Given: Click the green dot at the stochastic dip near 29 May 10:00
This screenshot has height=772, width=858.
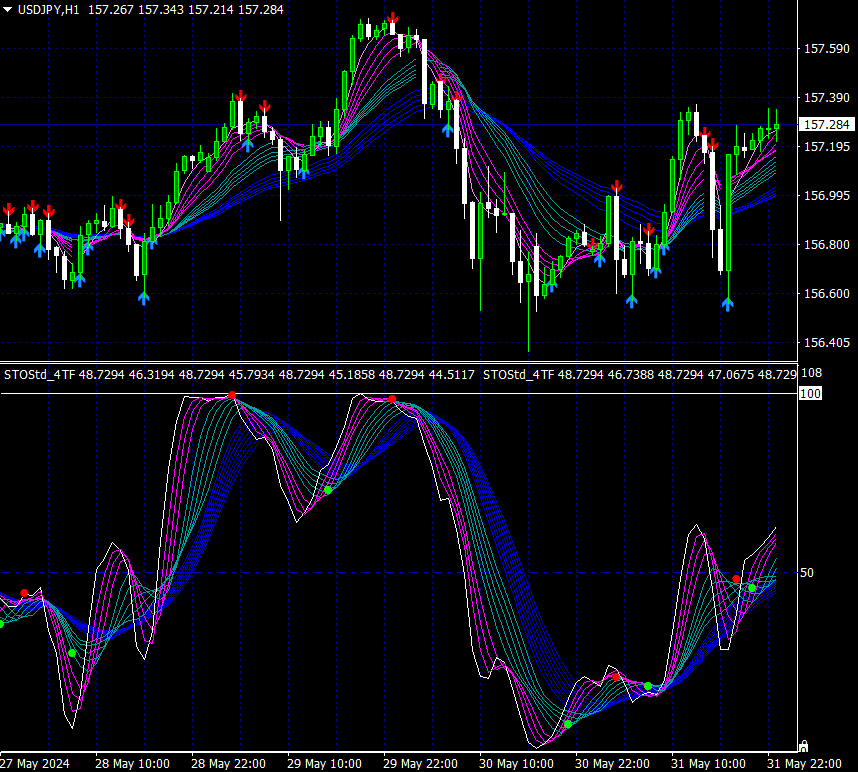Looking at the screenshot, I should [x=328, y=491].
